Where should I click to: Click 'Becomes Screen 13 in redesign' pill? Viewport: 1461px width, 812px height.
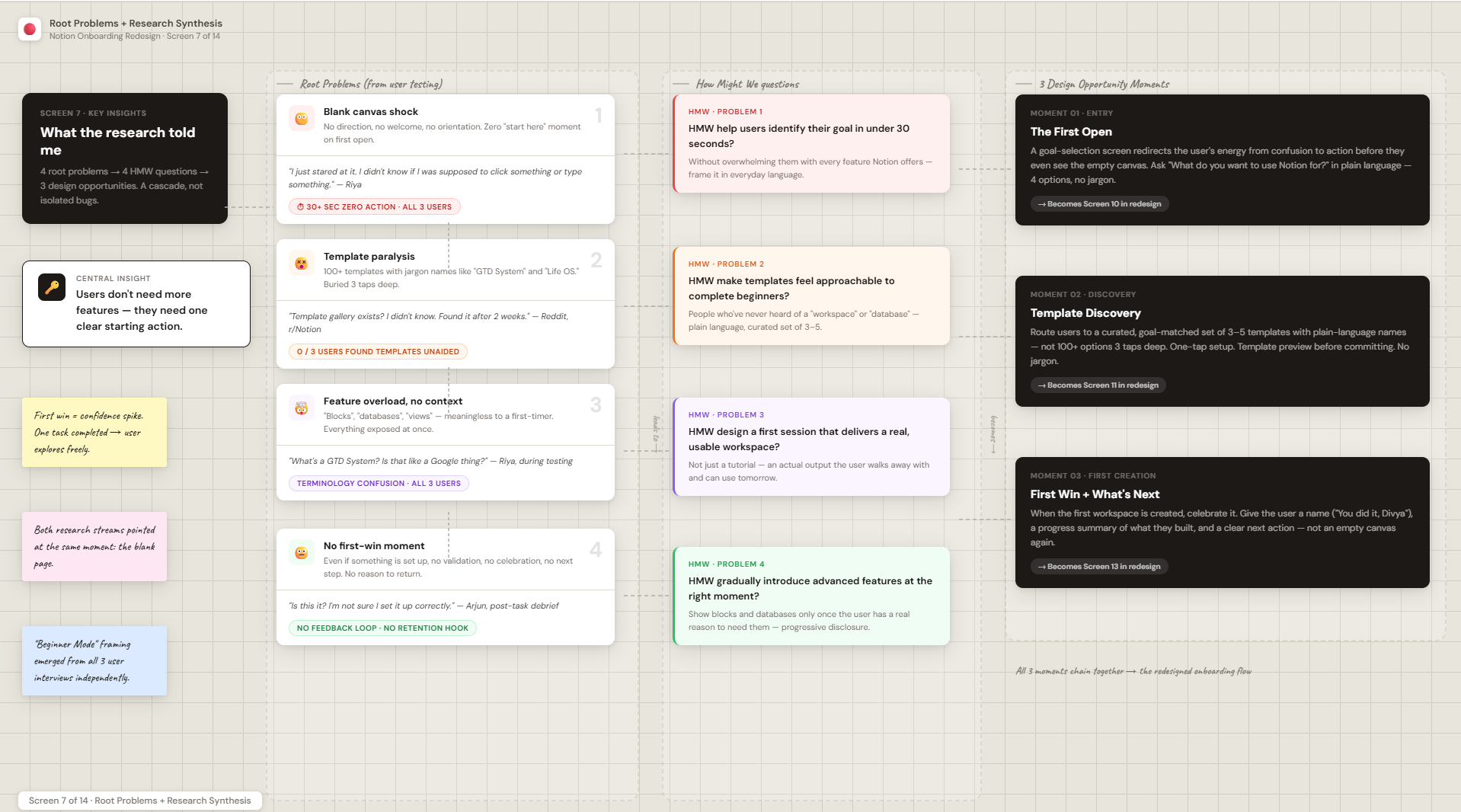coord(1099,567)
